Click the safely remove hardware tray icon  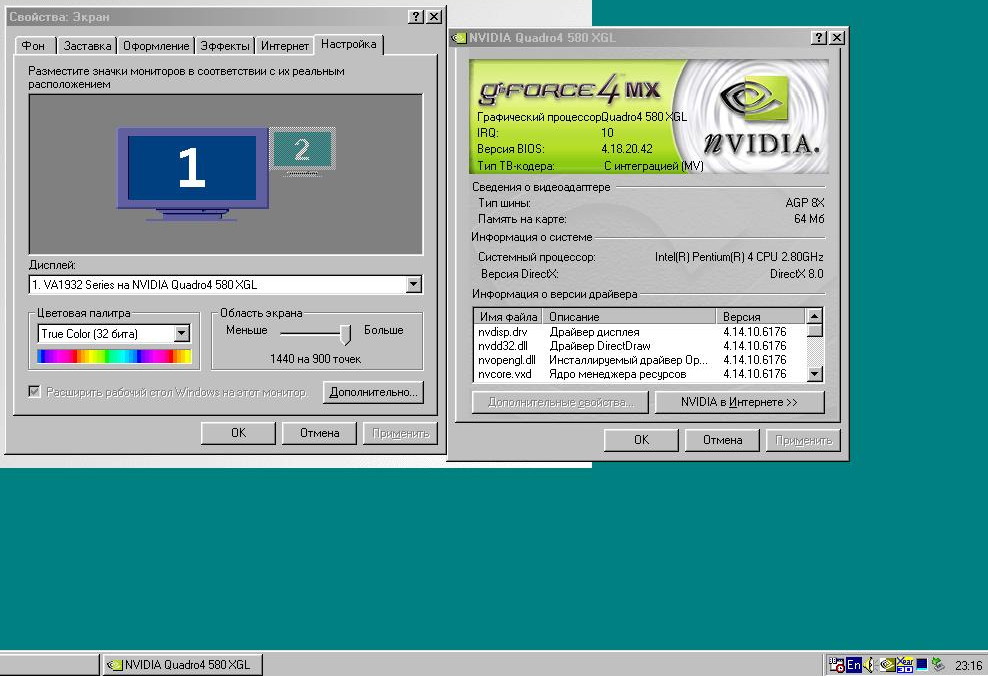coord(938,665)
